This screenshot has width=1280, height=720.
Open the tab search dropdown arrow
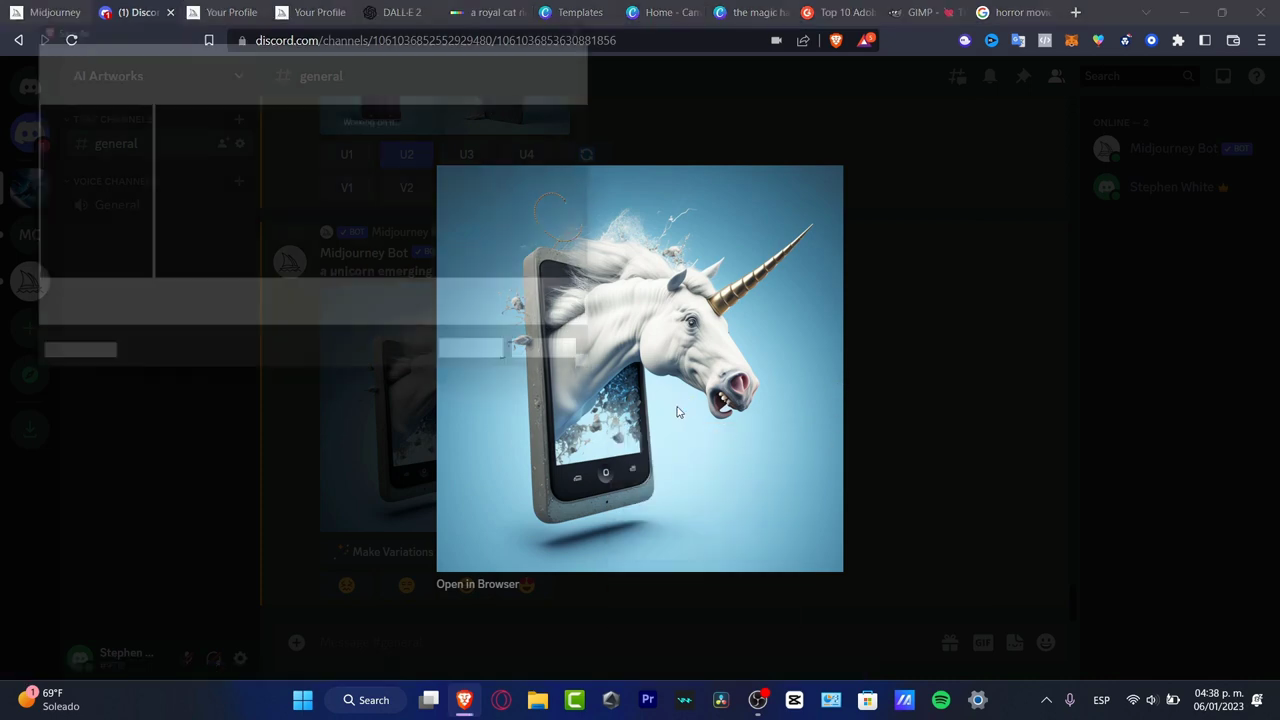[1146, 12]
